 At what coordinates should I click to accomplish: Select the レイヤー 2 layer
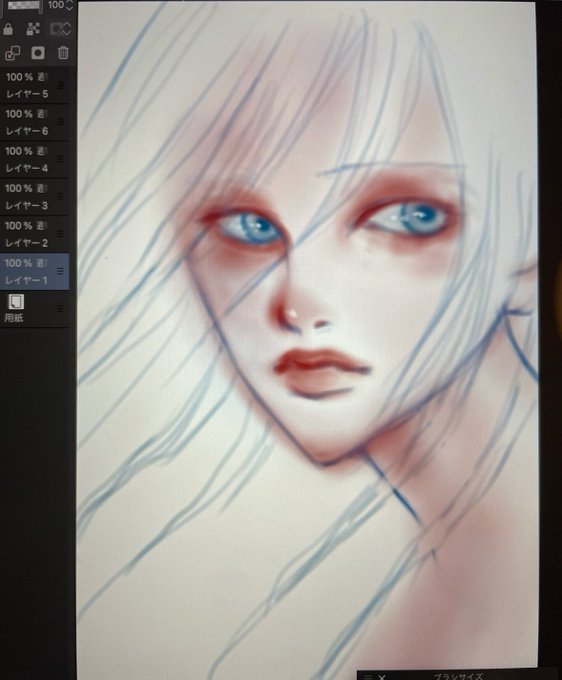pos(34,234)
